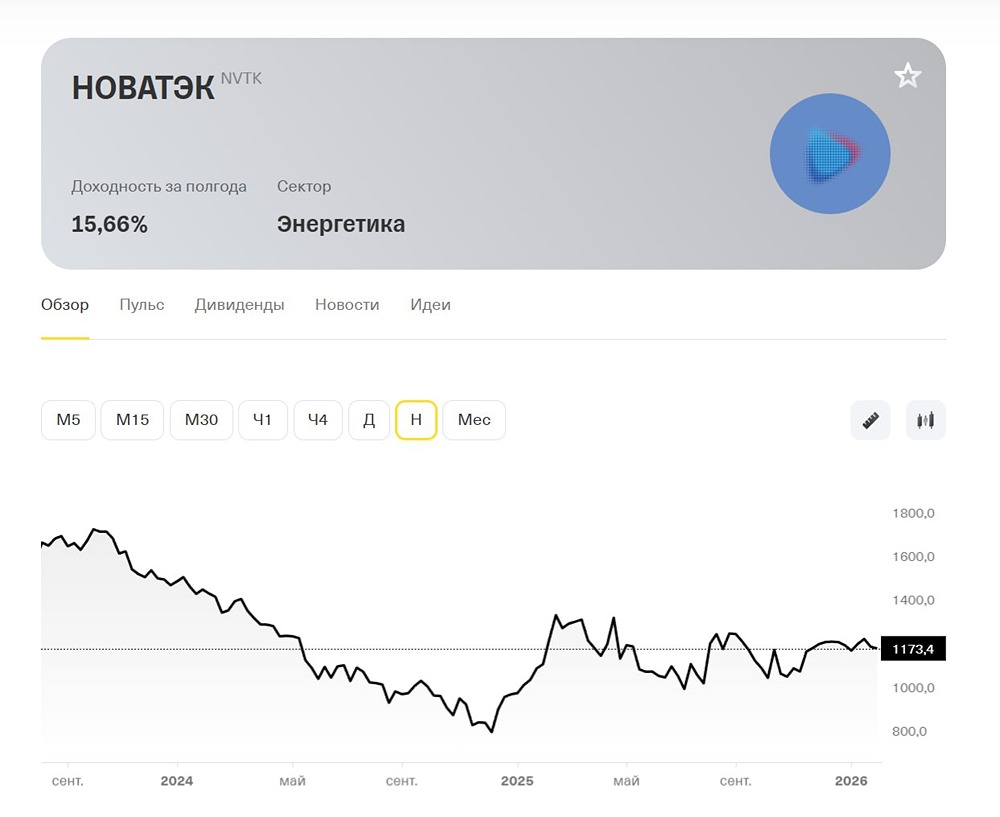Switch to the Пульс tab
The width and height of the screenshot is (1000, 817).
142,305
